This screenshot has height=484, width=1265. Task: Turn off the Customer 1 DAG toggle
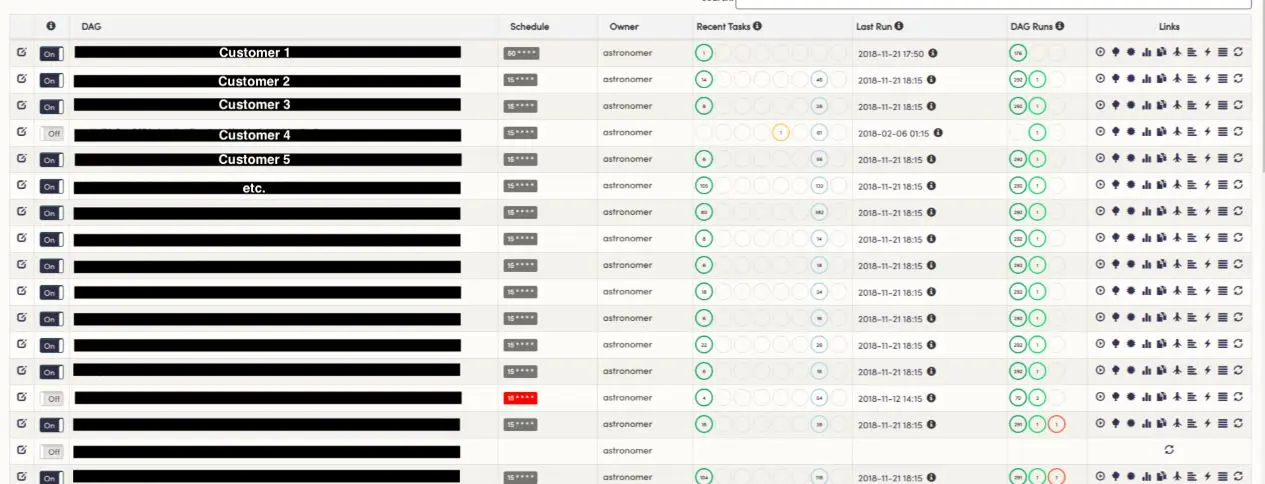[x=51, y=53]
